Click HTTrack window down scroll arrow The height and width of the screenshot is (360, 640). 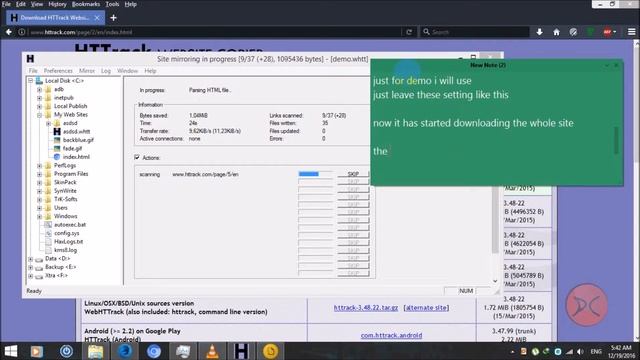pyautogui.click(x=495, y=281)
